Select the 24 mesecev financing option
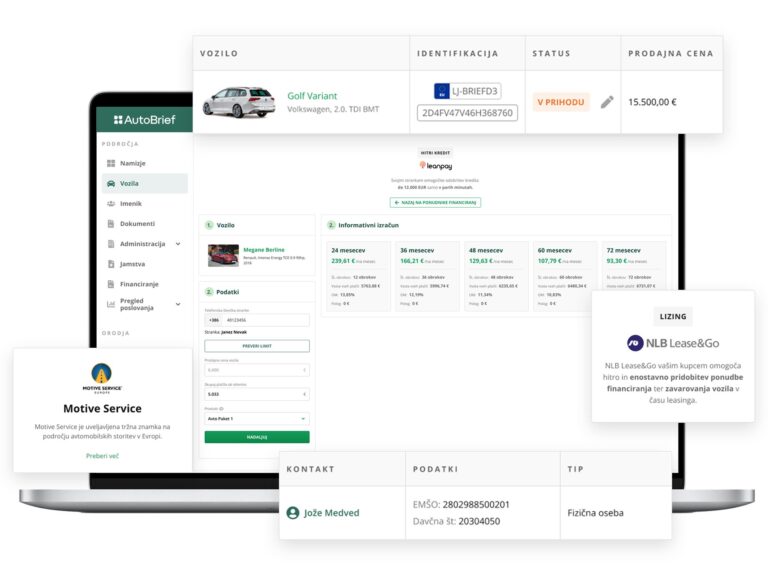The width and height of the screenshot is (768, 575). click(x=357, y=275)
